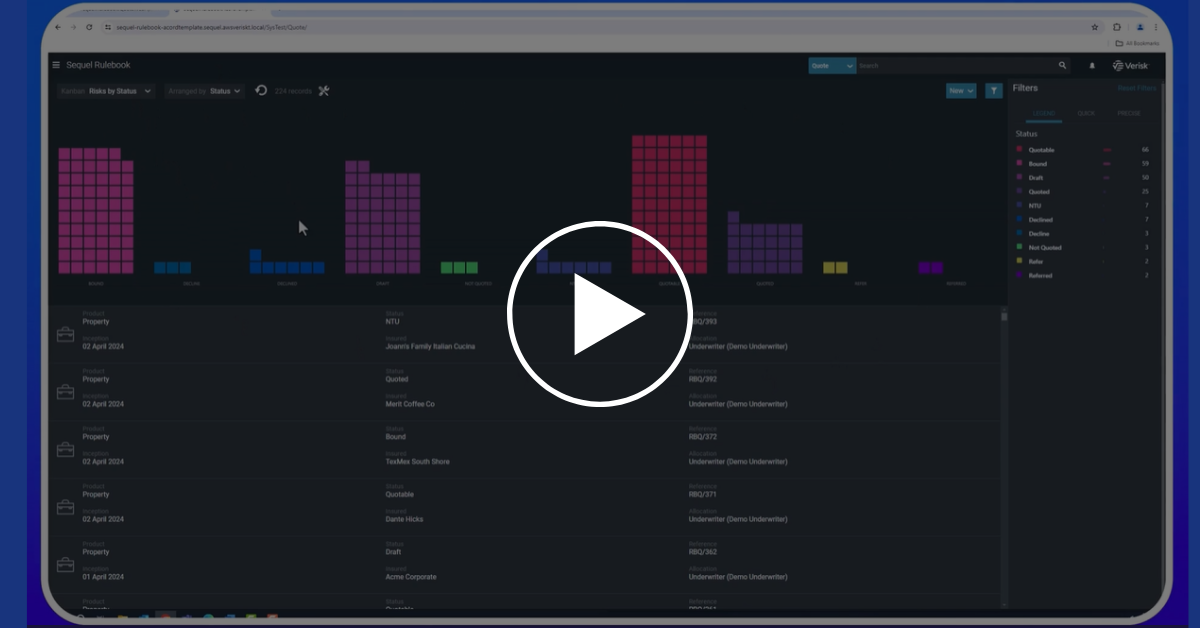Click inside the Search input field
The image size is (1200, 628).
click(x=955, y=66)
